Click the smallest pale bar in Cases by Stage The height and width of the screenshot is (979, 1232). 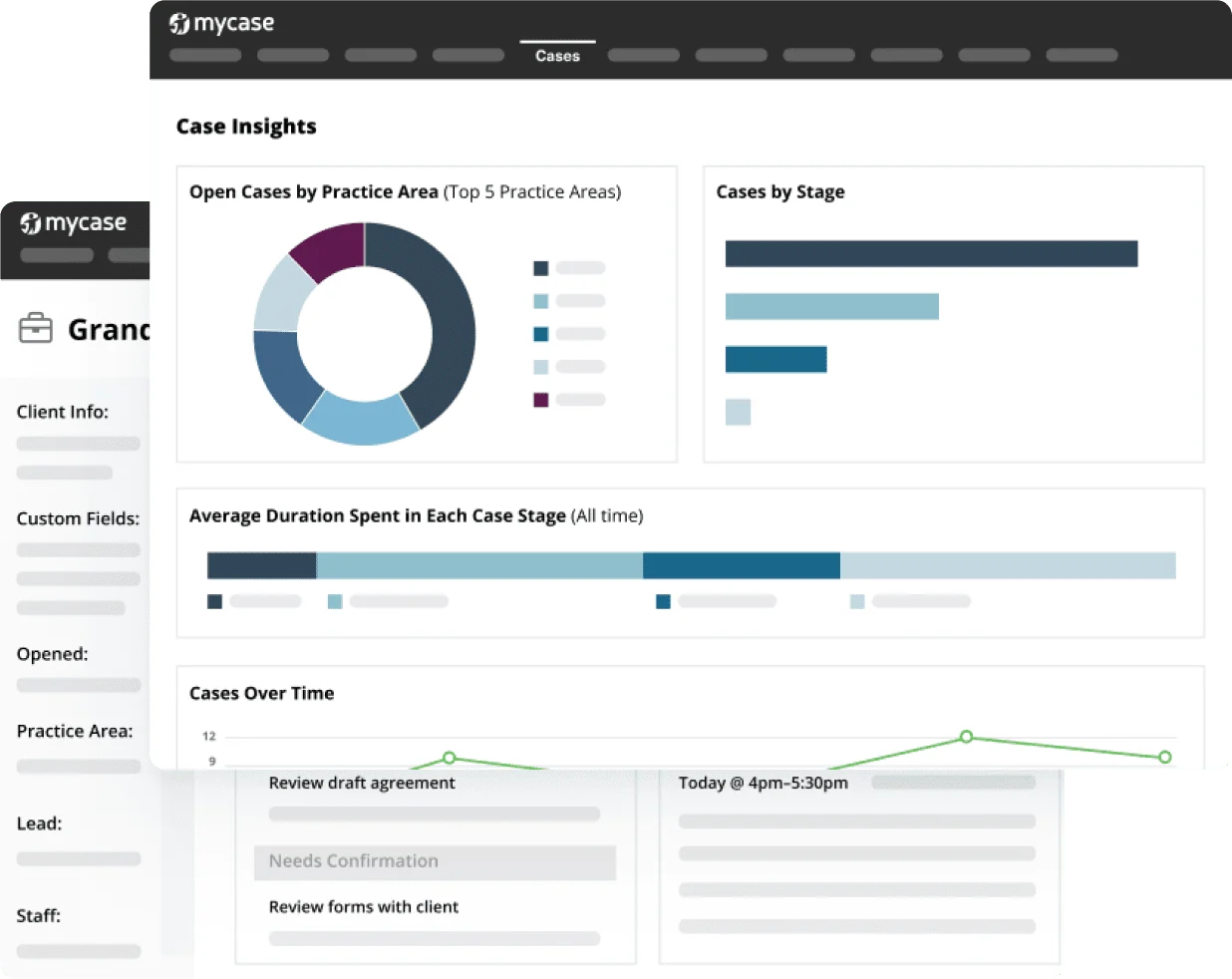pyautogui.click(x=738, y=412)
